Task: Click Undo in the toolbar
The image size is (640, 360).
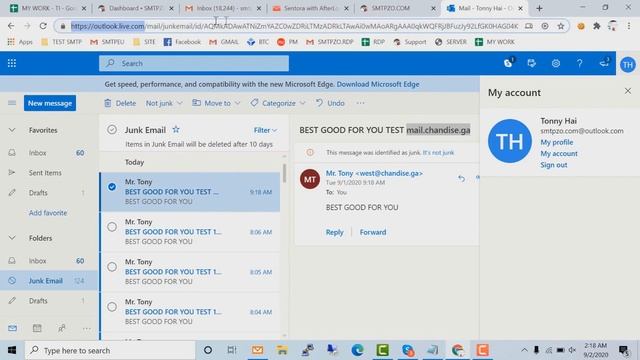Action: (x=330, y=103)
